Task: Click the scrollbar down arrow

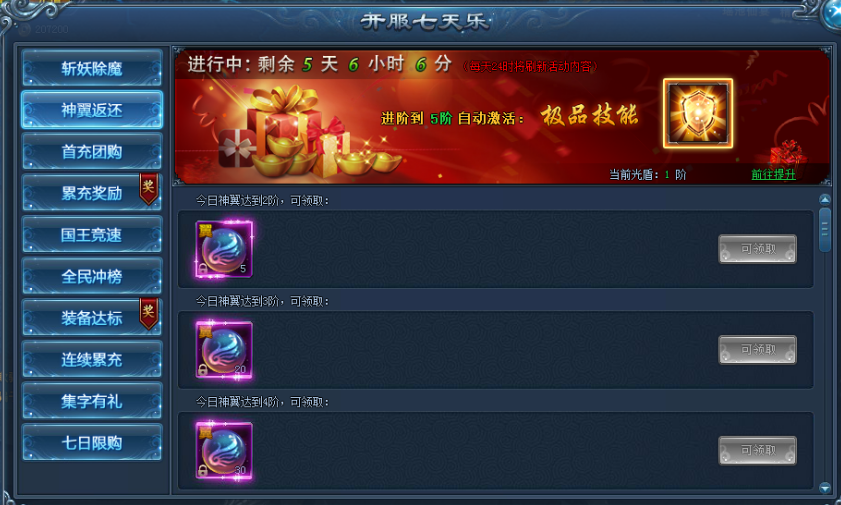Action: [825, 488]
